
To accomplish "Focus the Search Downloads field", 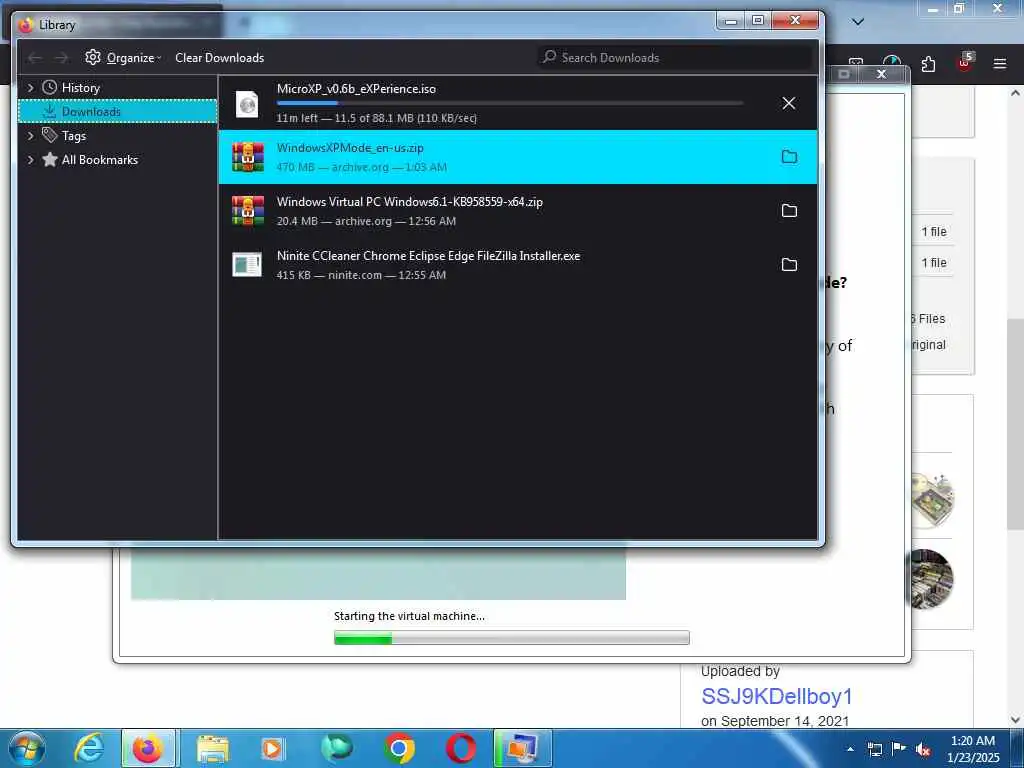I will pyautogui.click(x=675, y=57).
